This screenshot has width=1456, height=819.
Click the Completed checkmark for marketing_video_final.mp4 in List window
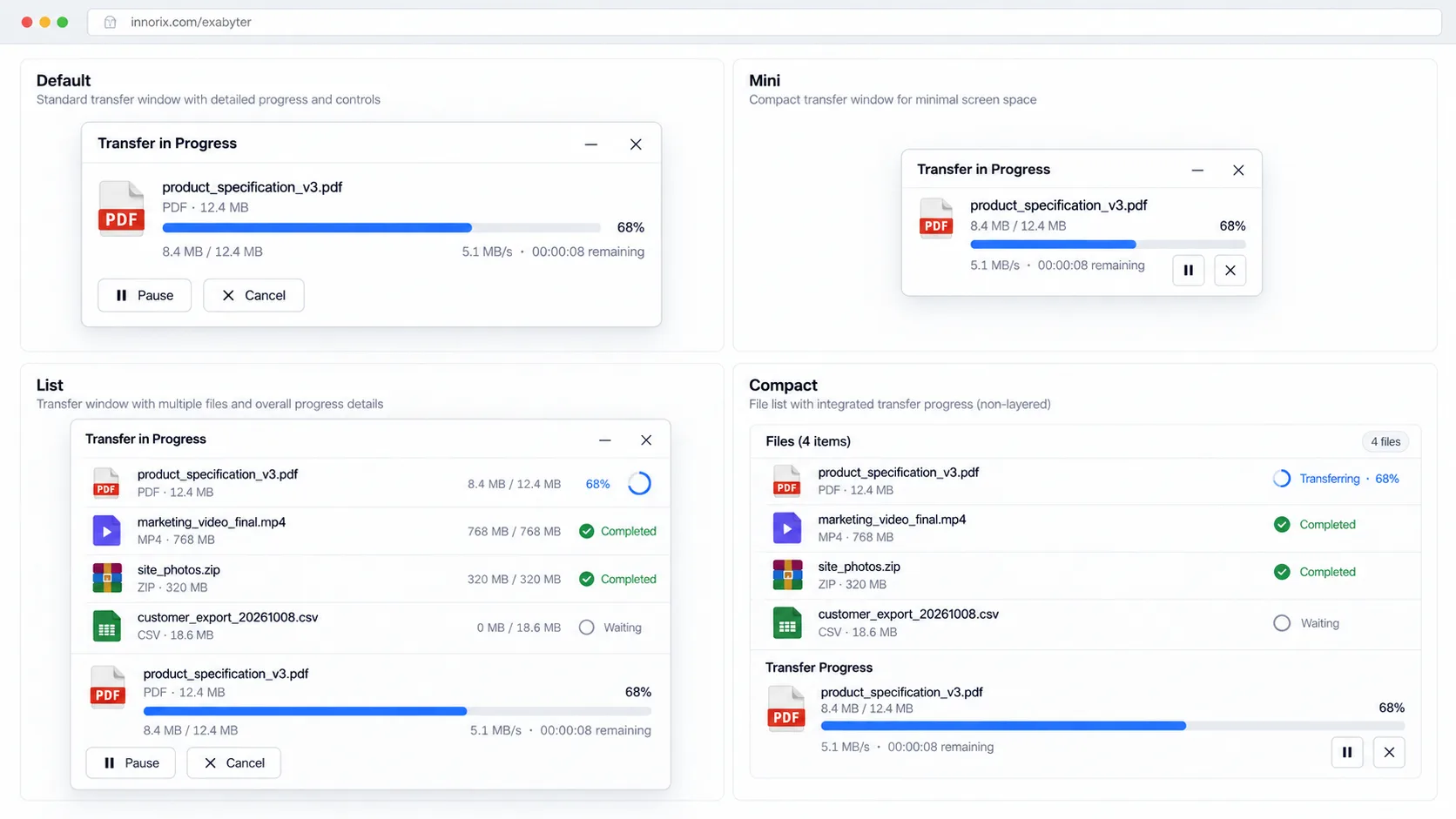[x=587, y=531]
